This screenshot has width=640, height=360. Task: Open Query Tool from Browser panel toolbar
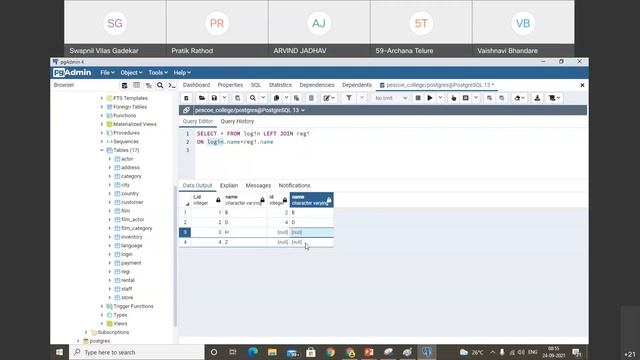point(124,85)
